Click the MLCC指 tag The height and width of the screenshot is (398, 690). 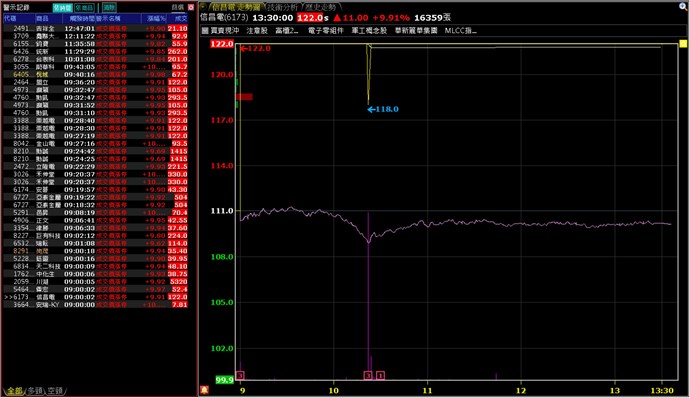click(460, 30)
